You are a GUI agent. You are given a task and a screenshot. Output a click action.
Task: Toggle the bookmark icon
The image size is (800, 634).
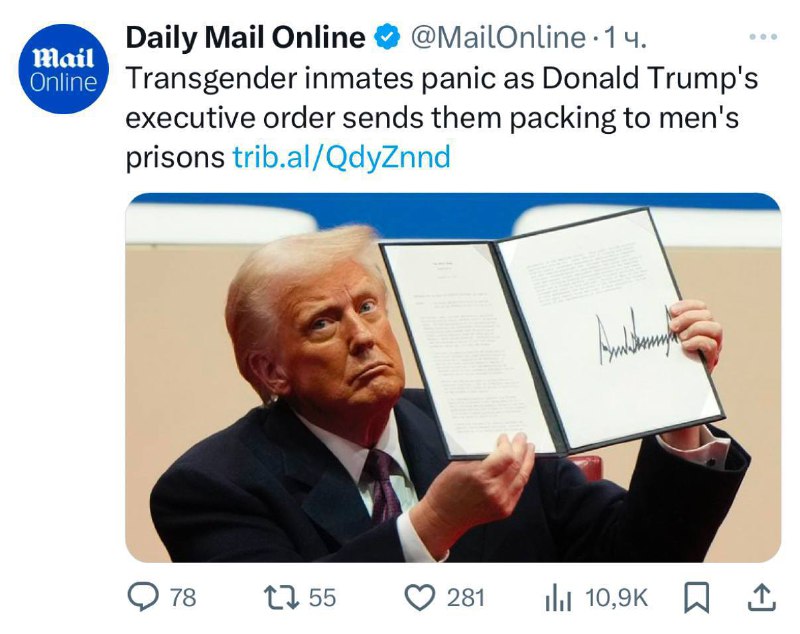click(696, 598)
